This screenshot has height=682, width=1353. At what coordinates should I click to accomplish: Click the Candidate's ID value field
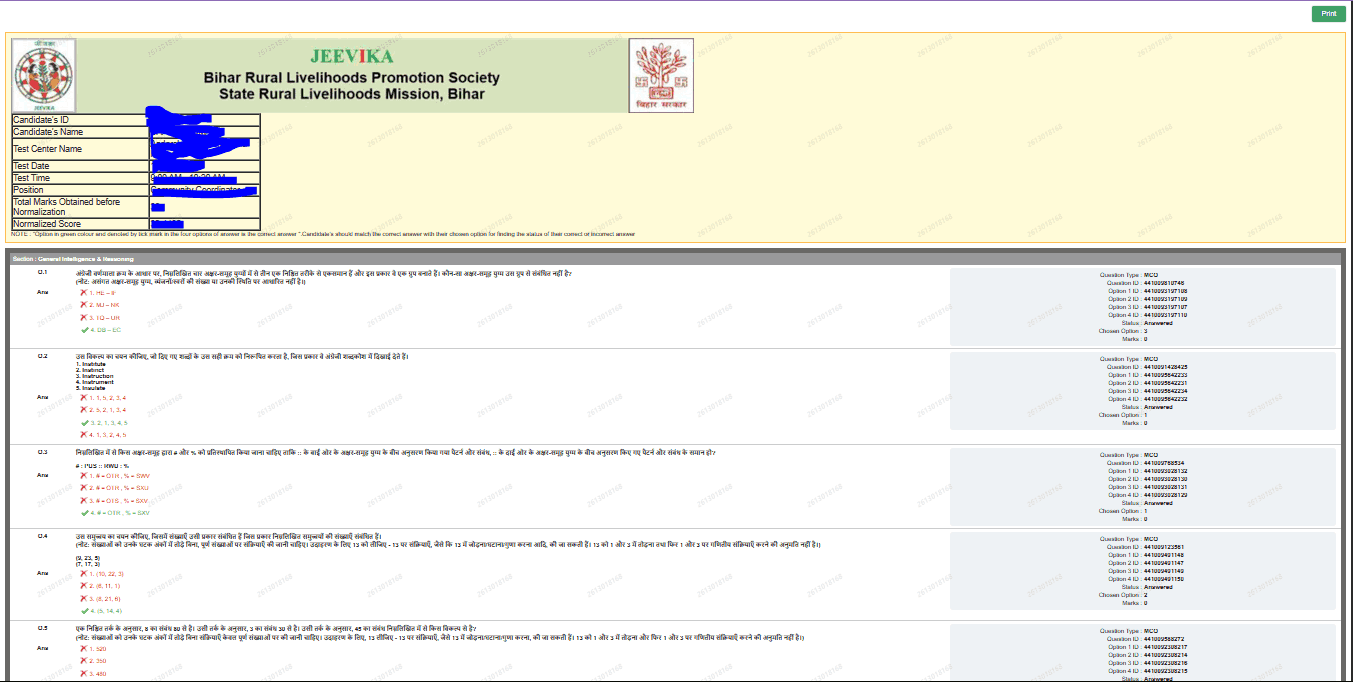[x=200, y=121]
